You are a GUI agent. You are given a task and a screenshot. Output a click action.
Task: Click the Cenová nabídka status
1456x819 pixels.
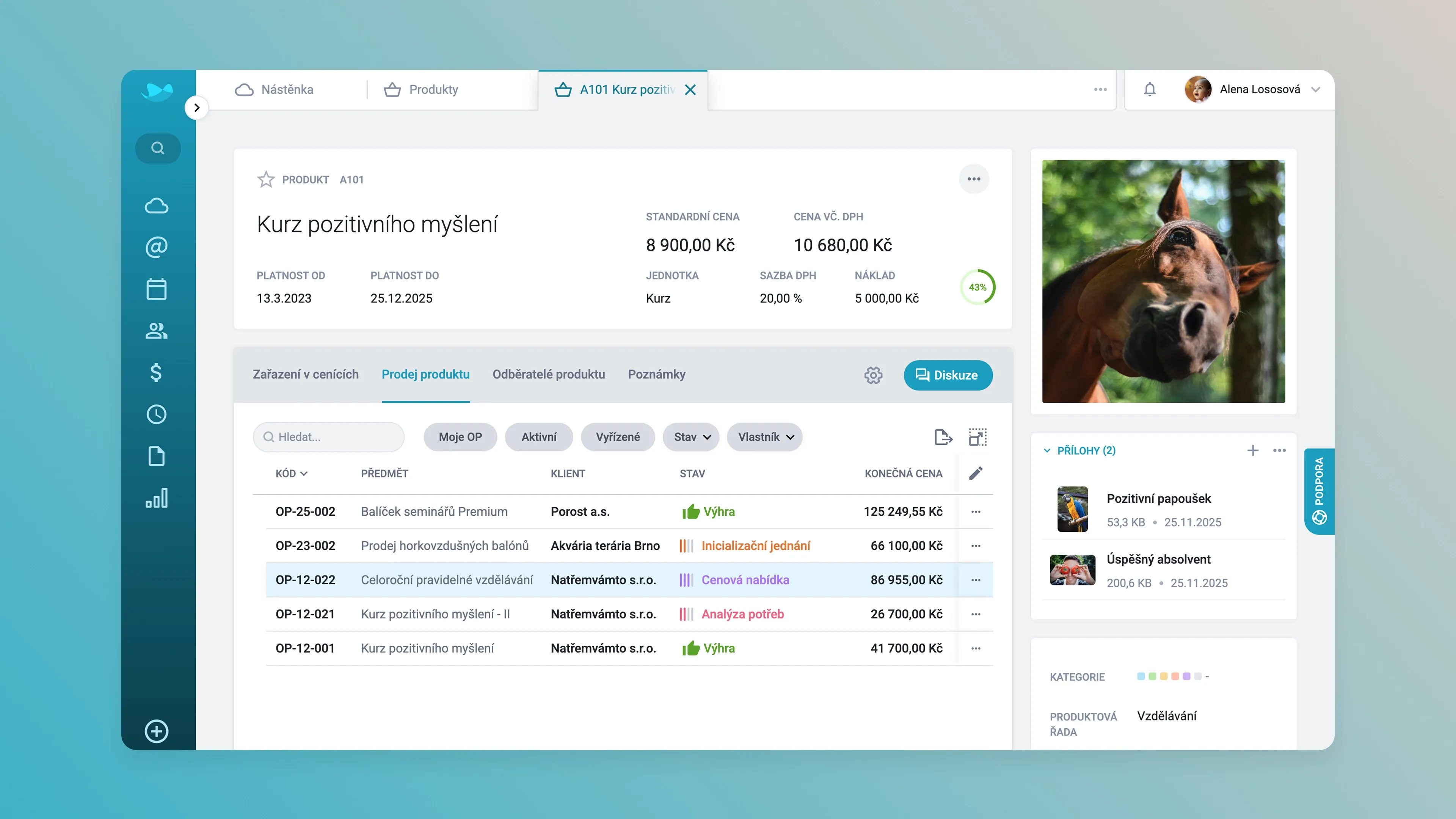click(x=745, y=580)
